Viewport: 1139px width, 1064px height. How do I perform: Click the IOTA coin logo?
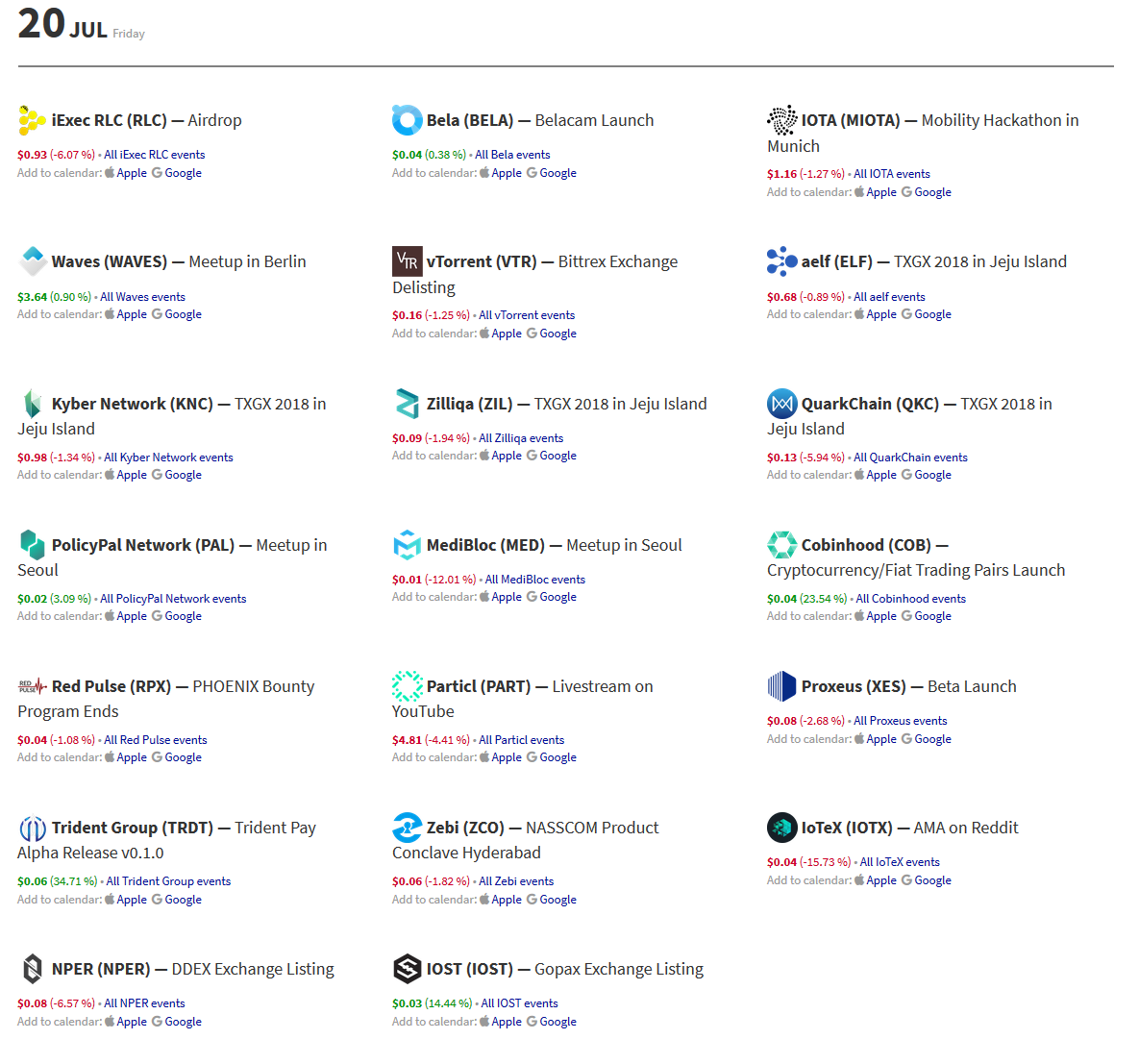click(781, 120)
